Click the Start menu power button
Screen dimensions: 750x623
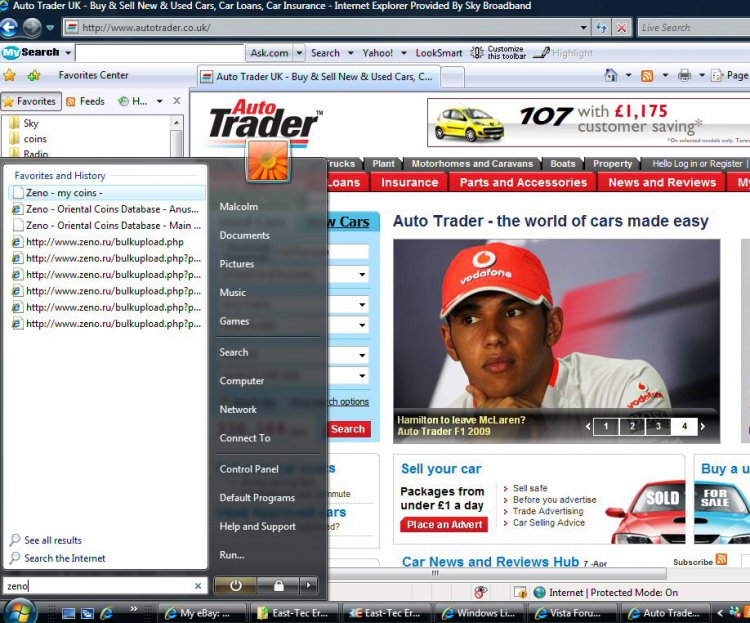click(235, 585)
